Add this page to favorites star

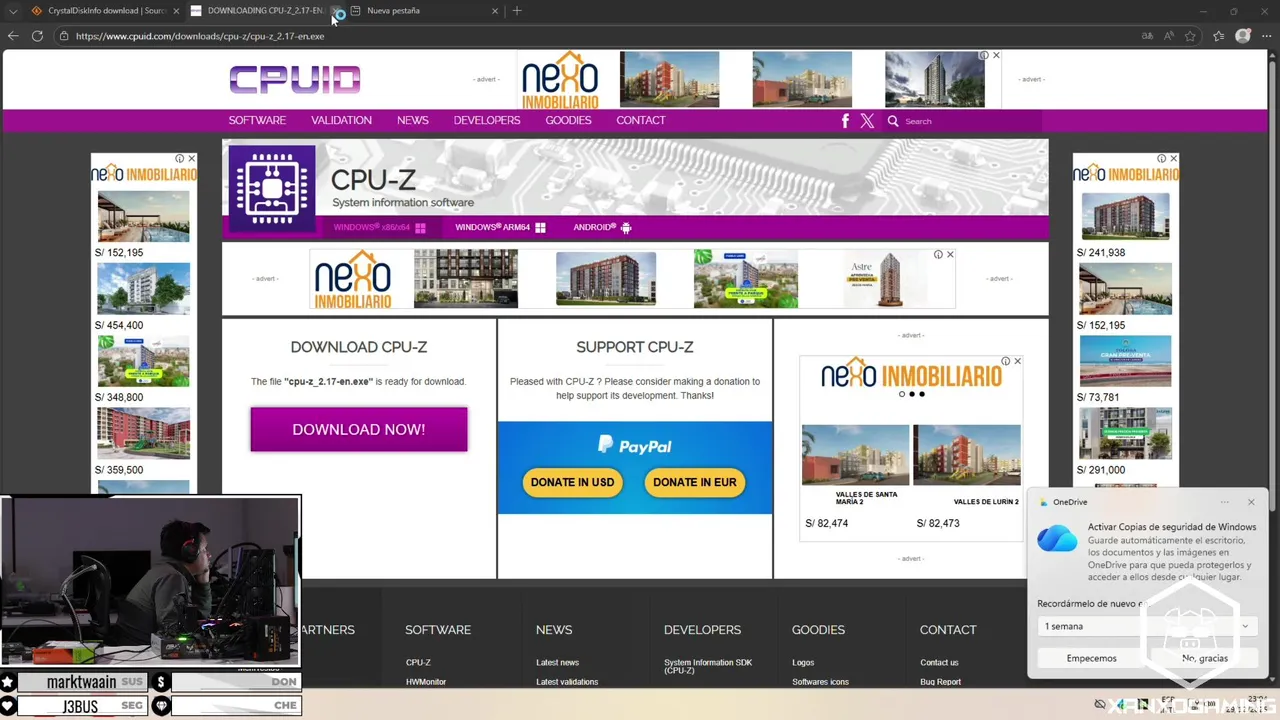tap(1190, 36)
